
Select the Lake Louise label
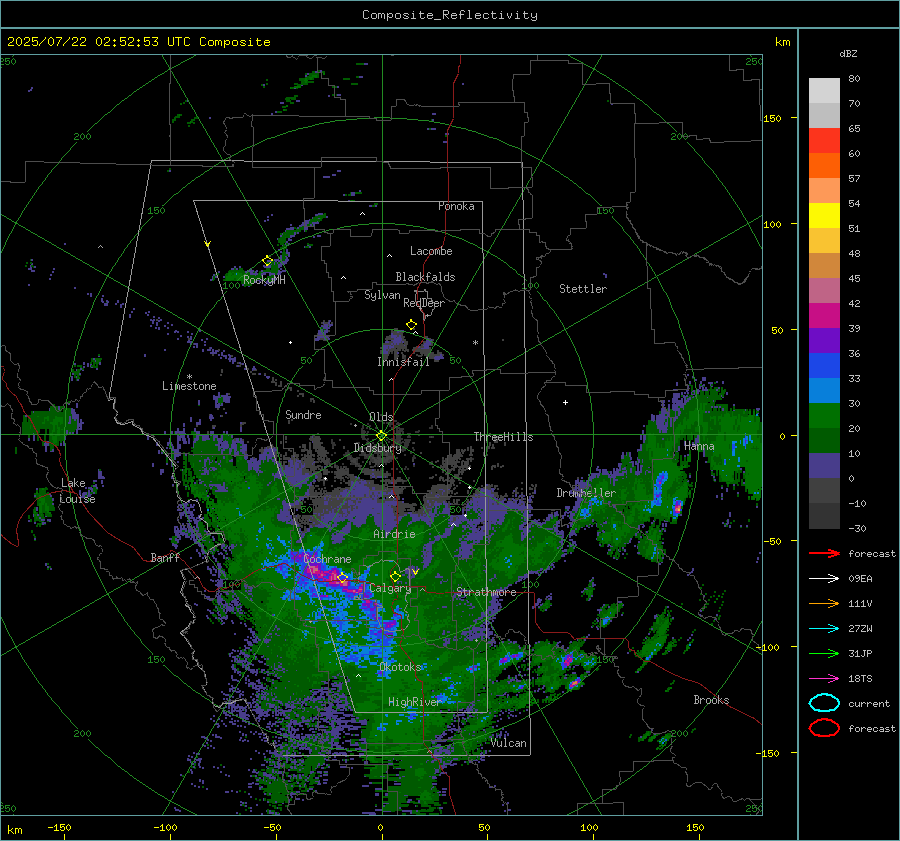pos(77,491)
